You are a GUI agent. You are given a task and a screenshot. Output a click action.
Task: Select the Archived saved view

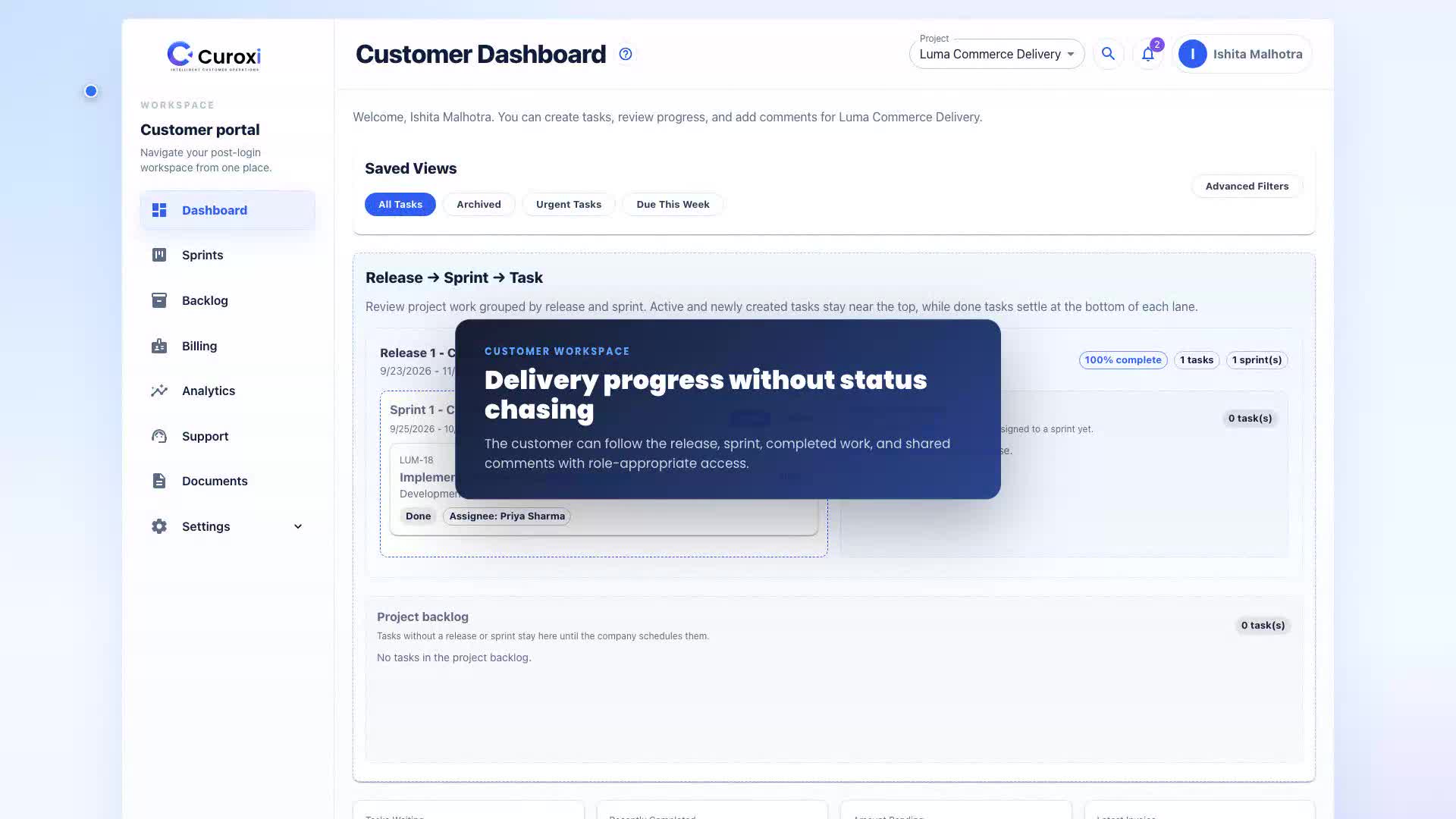click(x=479, y=204)
